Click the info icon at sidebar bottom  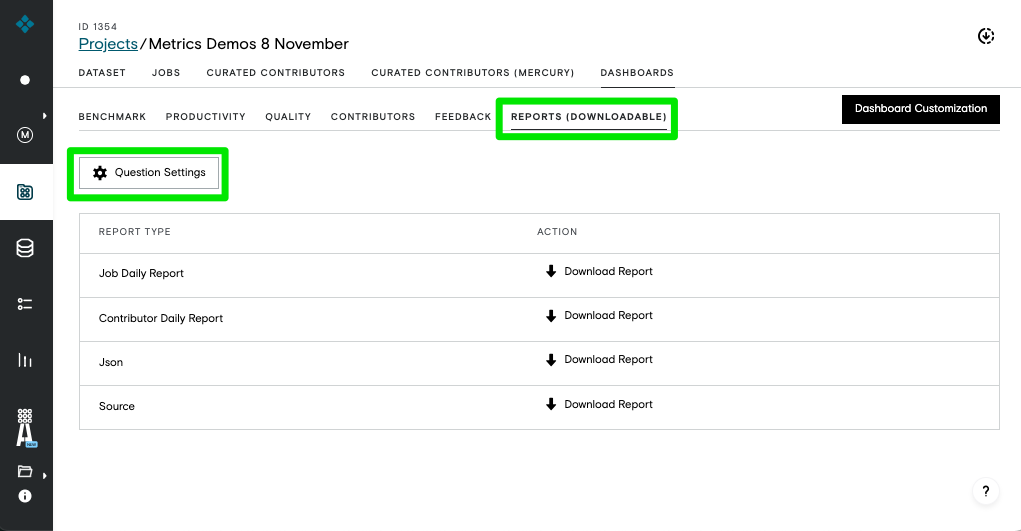pos(25,496)
